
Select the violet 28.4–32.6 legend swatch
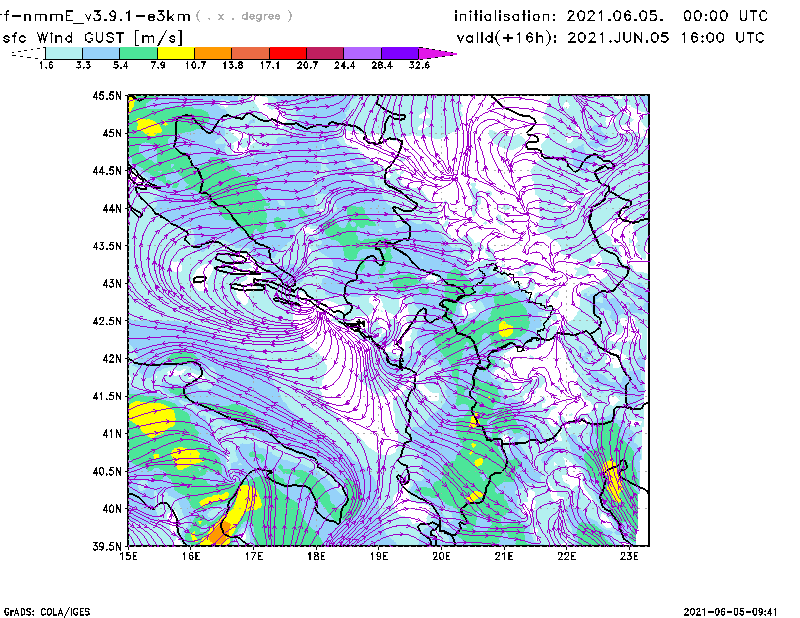399,53
